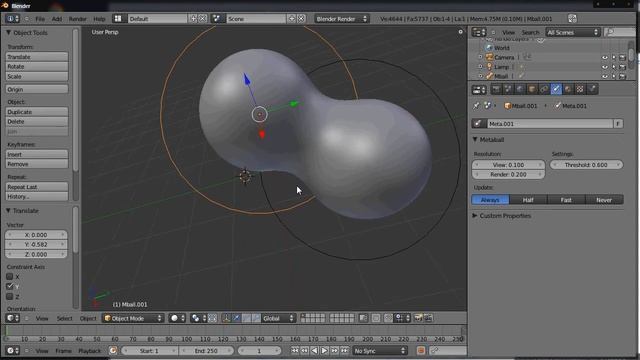Open the Help menu
The image size is (640, 360).
point(99,19)
